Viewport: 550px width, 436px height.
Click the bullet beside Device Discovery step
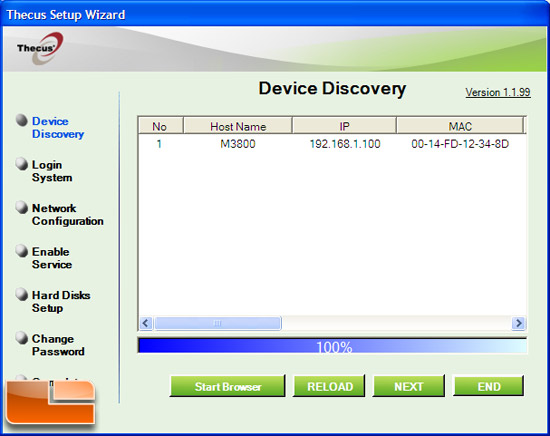coord(22,120)
